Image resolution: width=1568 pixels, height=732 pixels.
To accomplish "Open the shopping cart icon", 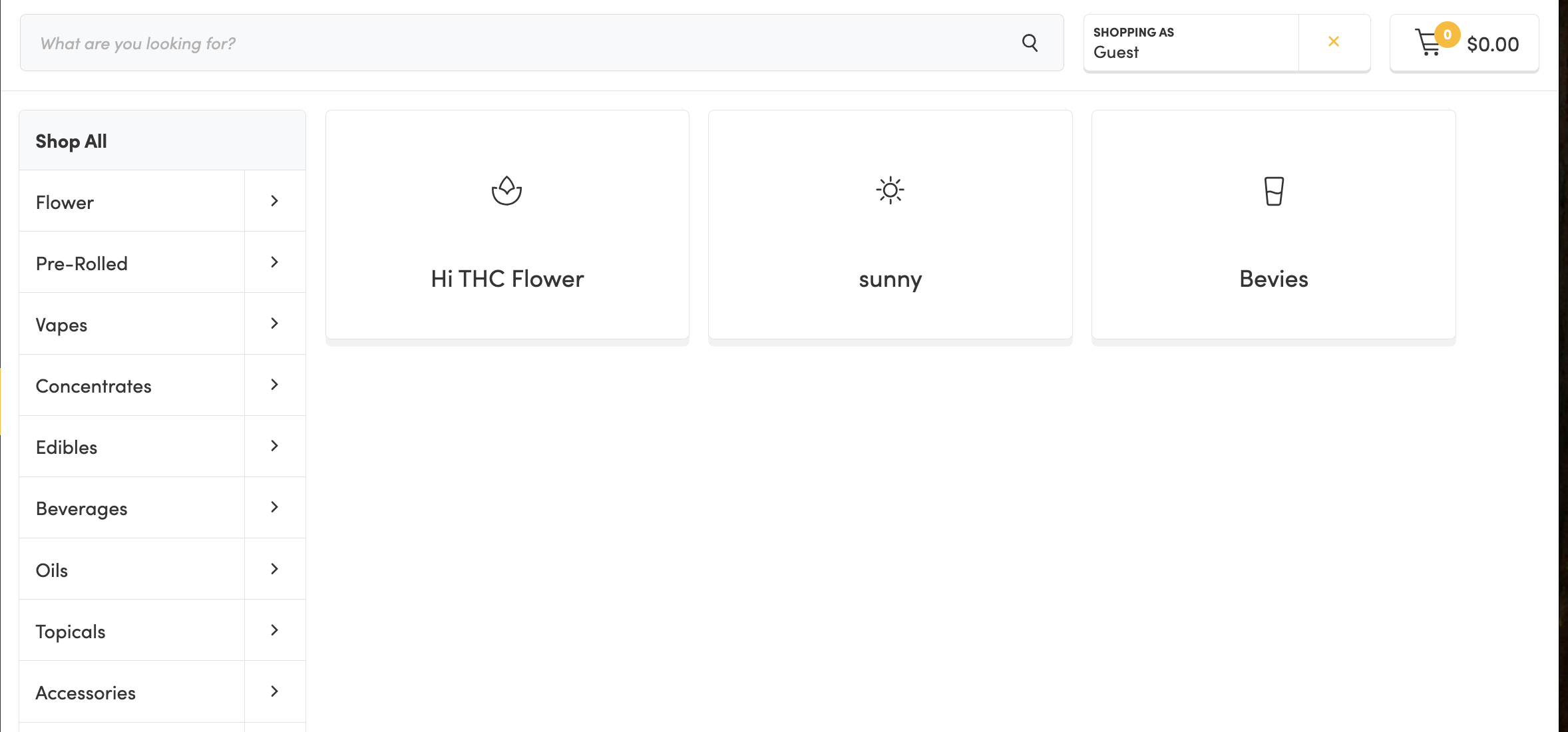I will tap(1426, 45).
